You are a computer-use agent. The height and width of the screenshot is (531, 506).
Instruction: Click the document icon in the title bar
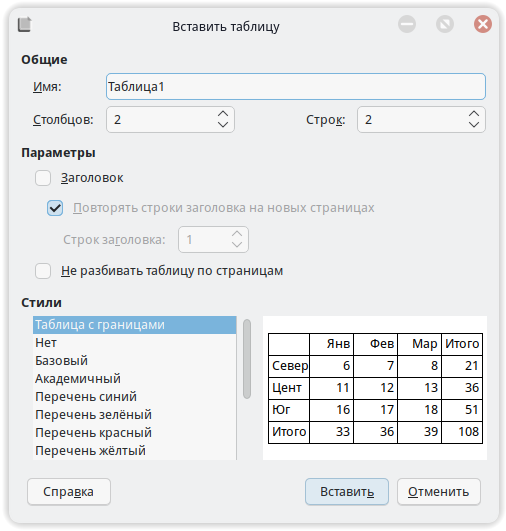(24, 25)
